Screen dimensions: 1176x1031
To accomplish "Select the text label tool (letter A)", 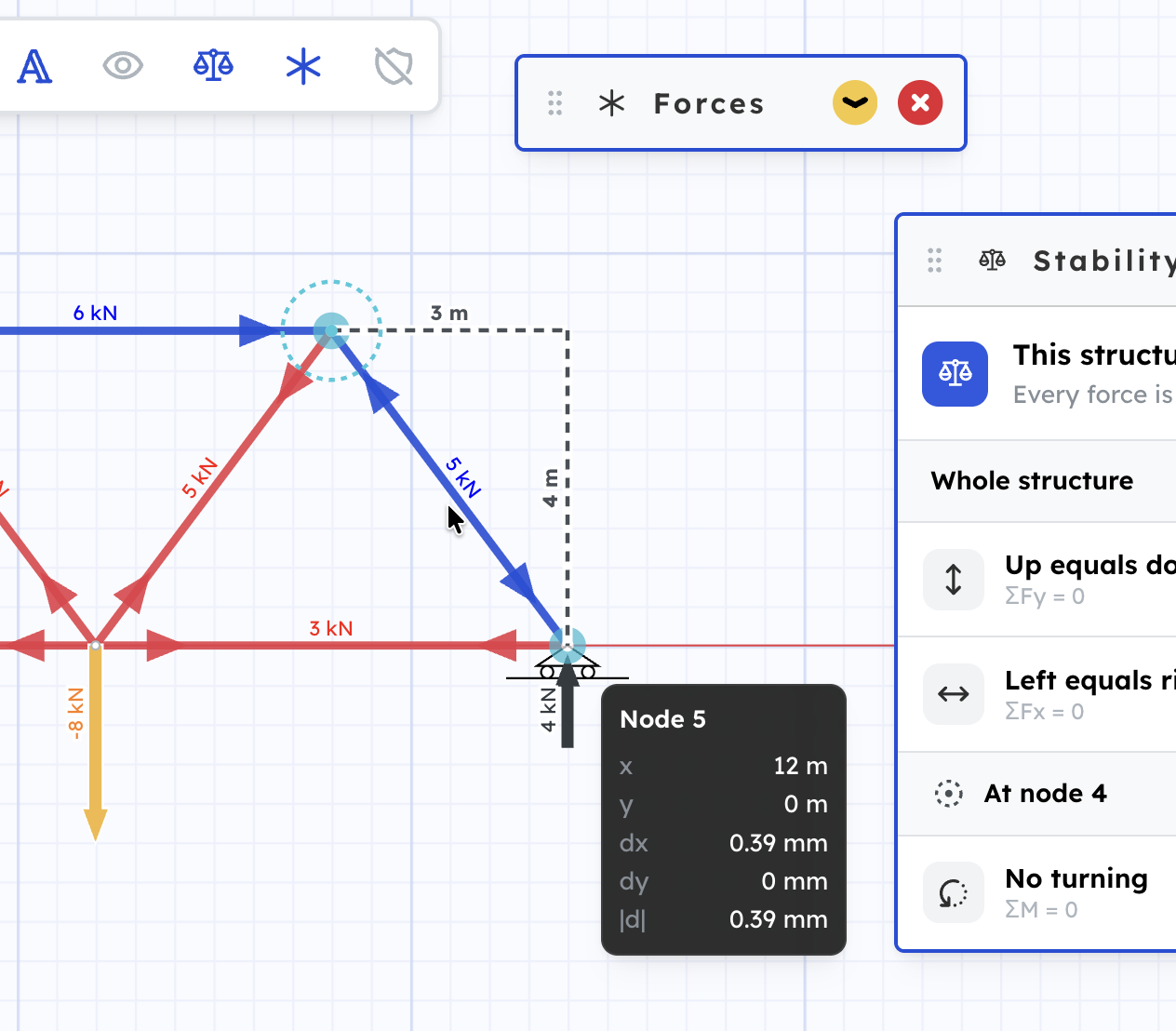I will point(34,67).
